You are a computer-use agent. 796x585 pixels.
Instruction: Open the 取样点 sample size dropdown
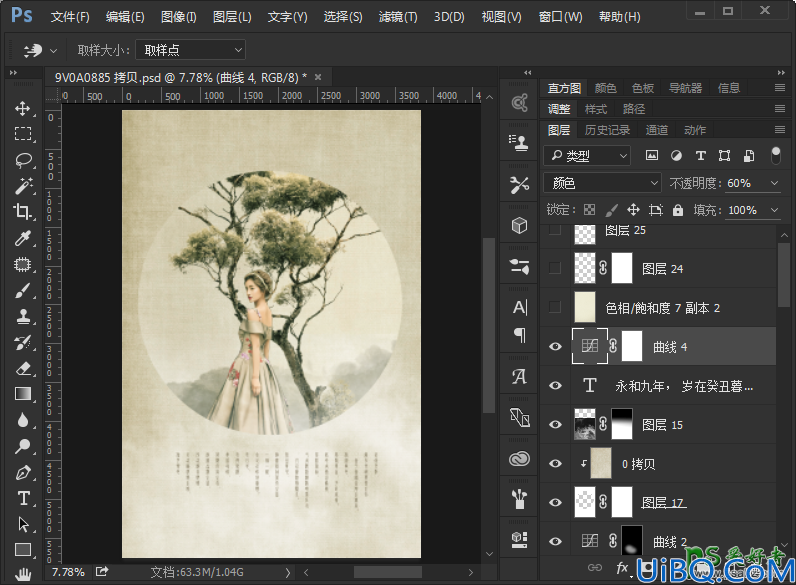(190, 50)
